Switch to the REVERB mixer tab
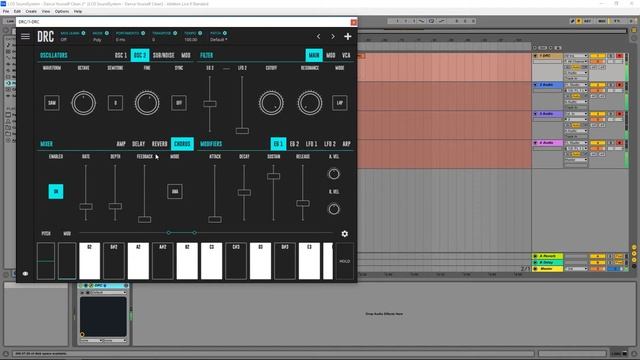The height and width of the screenshot is (360, 640). [160, 144]
